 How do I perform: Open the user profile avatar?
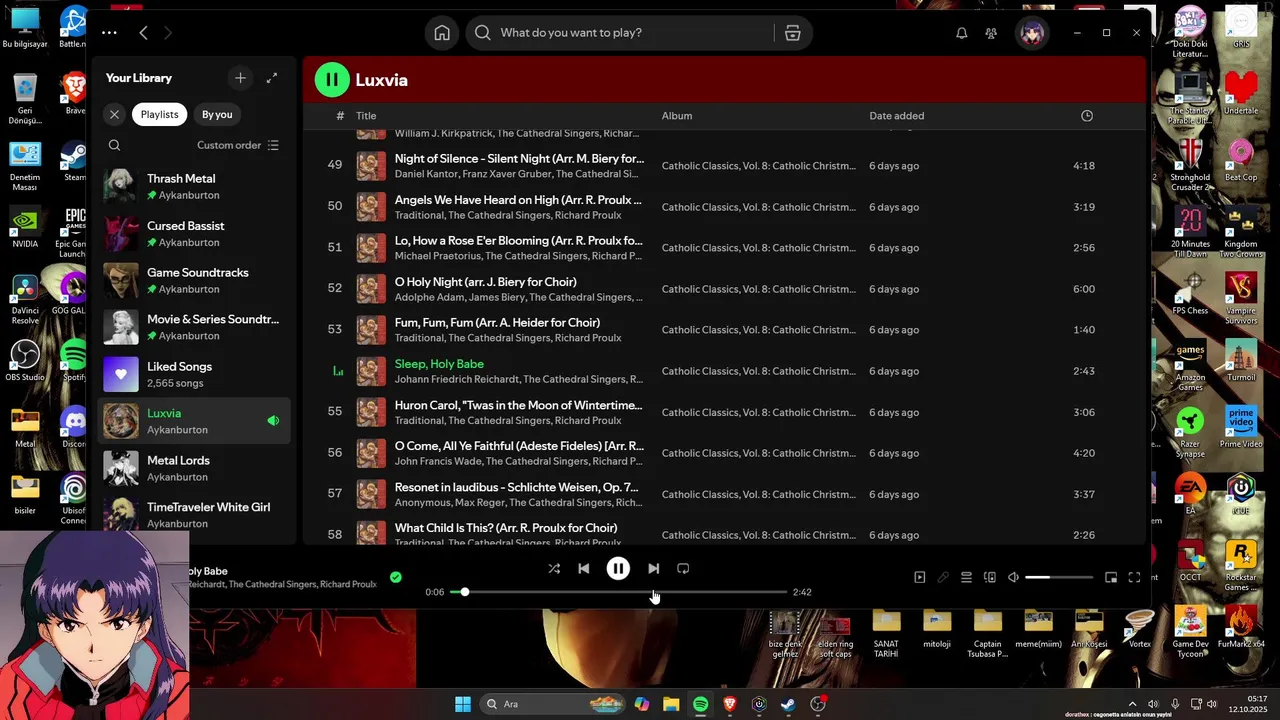tap(1032, 33)
